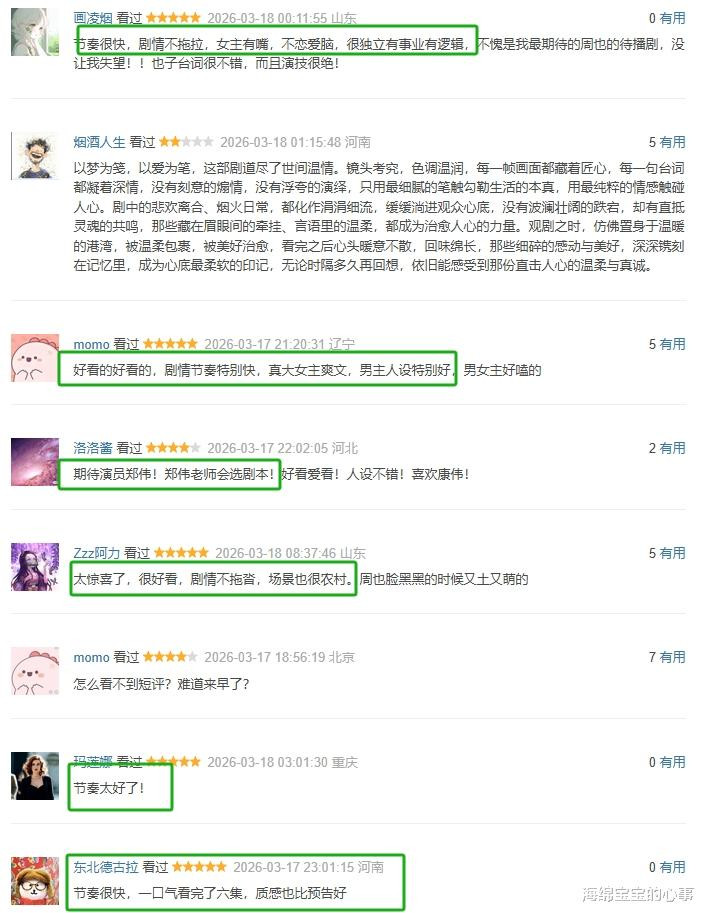Mark 画凌烟's review as 有用
Viewport: 702px width, 913px height.
[672, 18]
